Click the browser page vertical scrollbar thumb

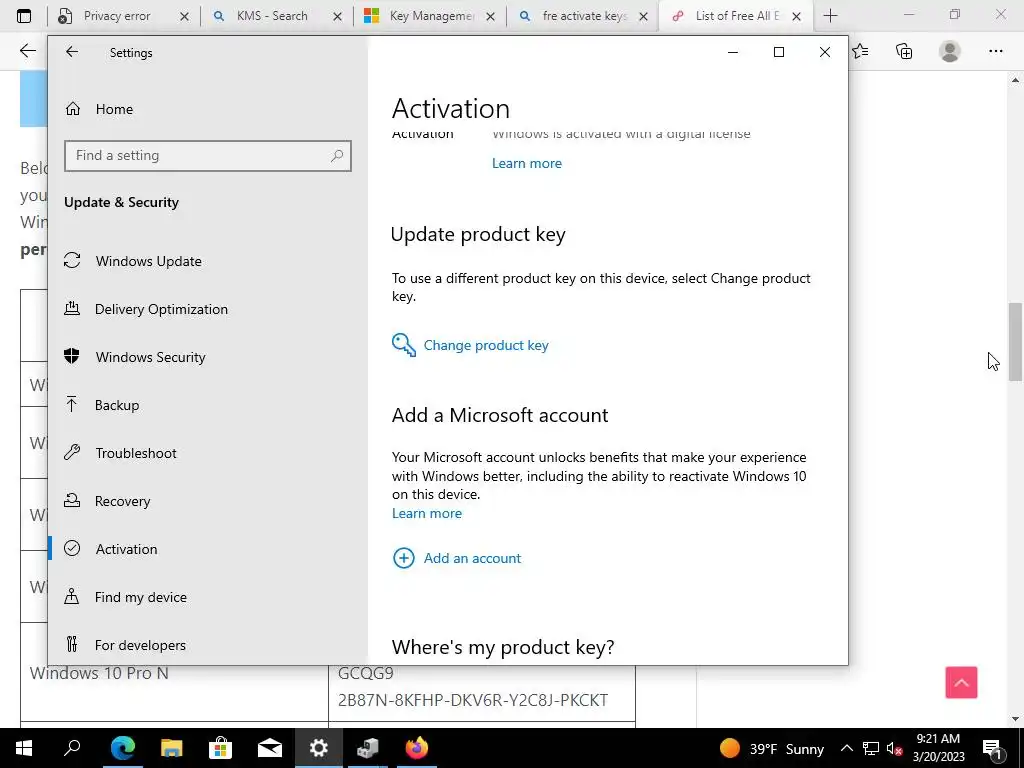(x=1015, y=342)
